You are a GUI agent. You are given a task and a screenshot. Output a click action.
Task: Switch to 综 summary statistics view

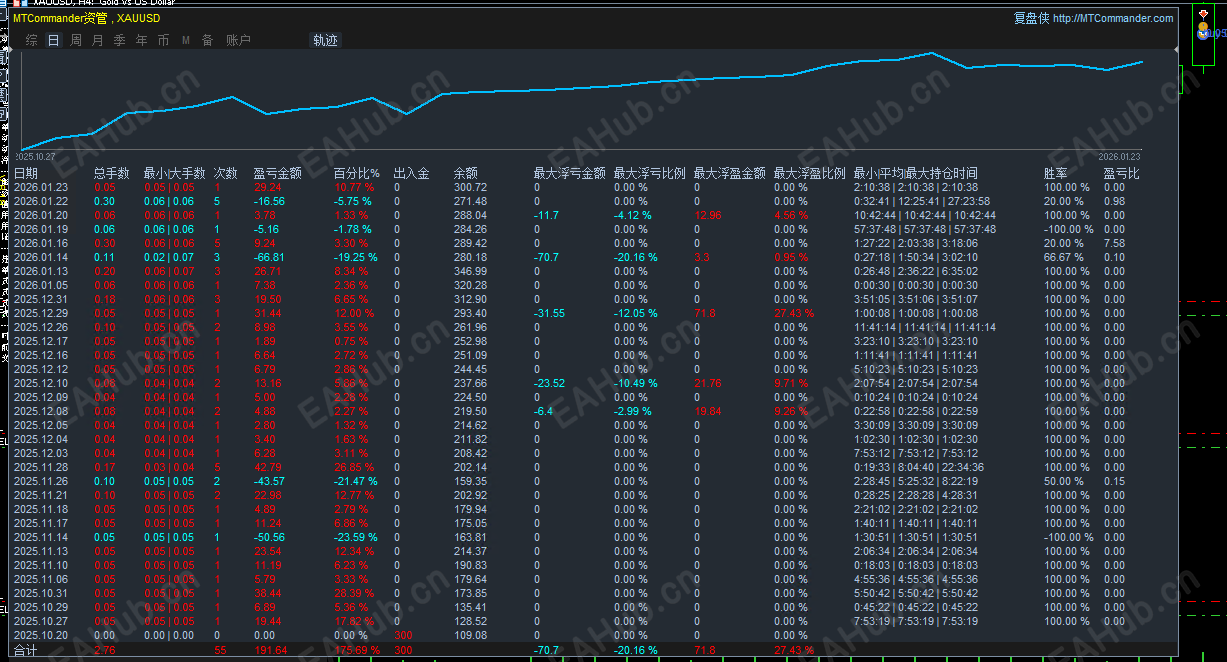coord(31,40)
